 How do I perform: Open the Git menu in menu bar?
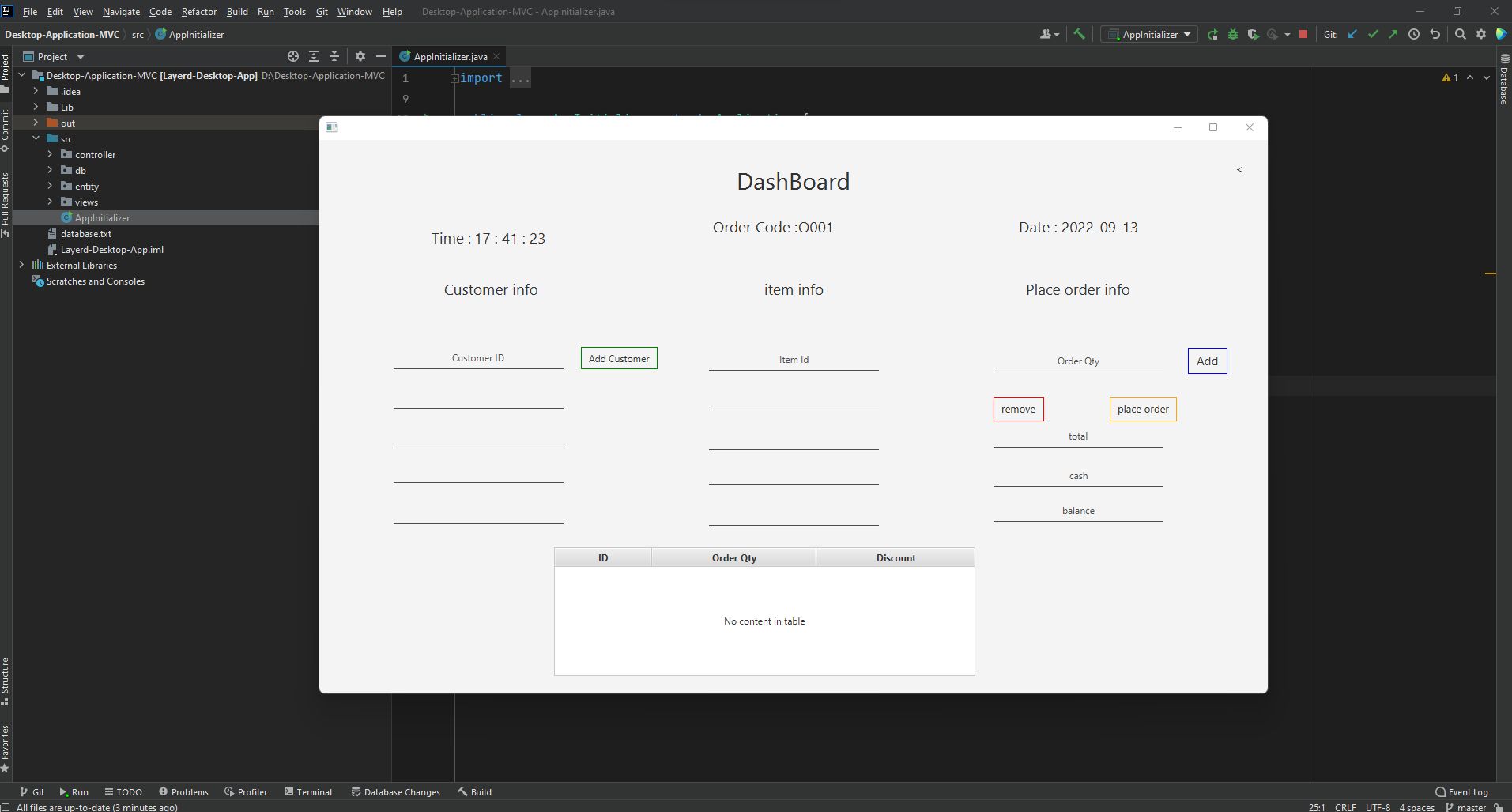(x=321, y=12)
